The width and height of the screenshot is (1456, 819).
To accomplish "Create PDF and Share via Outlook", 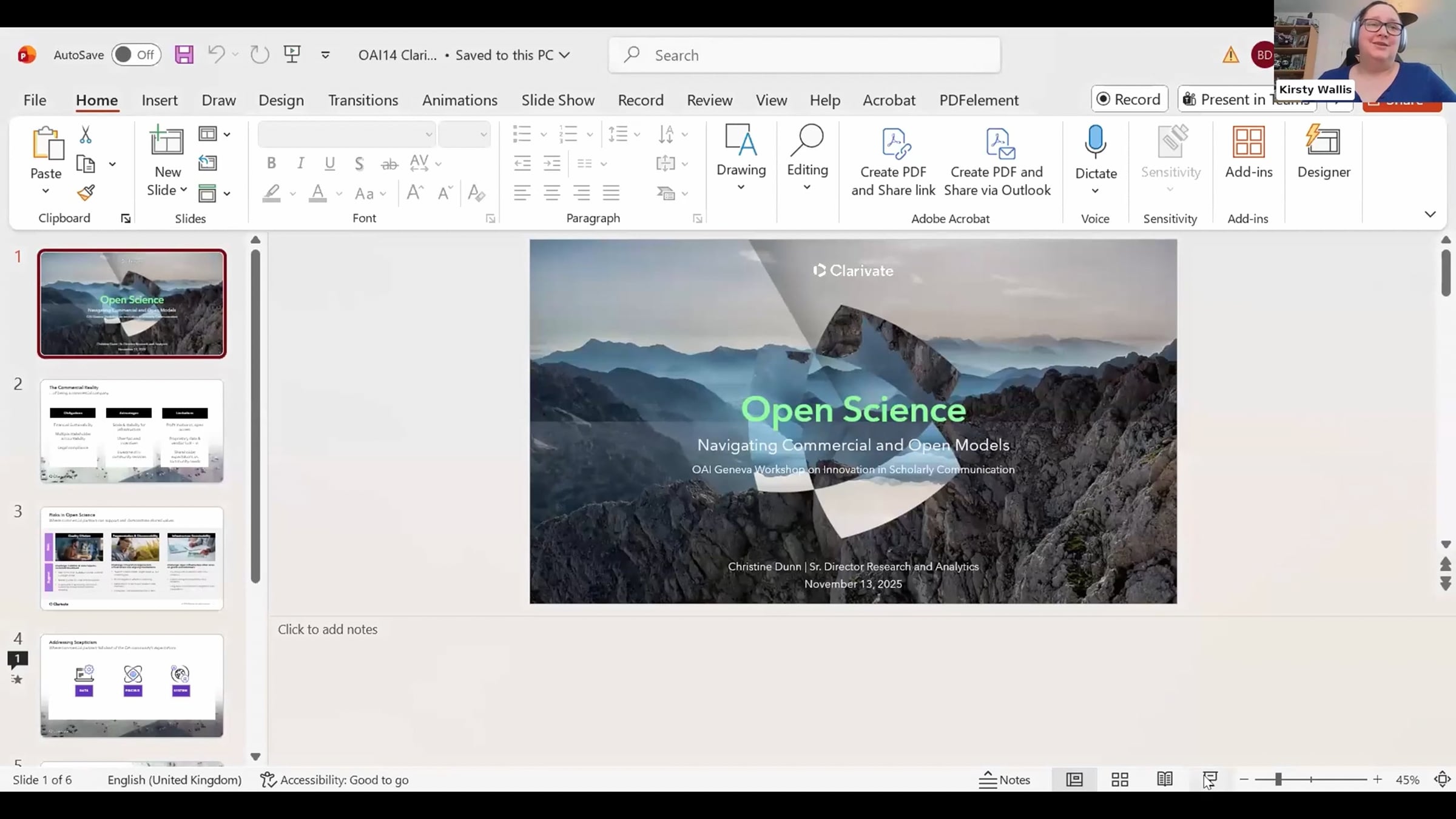I will click(x=997, y=163).
